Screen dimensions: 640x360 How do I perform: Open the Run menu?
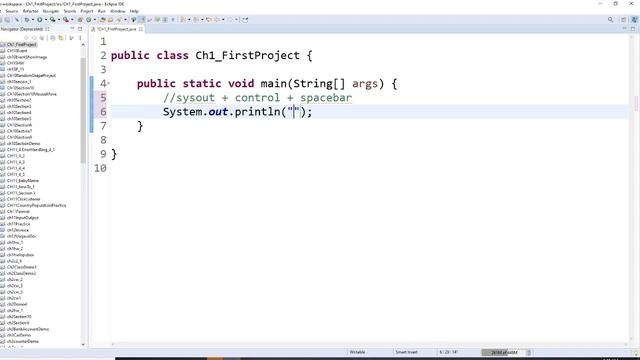(102, 11)
